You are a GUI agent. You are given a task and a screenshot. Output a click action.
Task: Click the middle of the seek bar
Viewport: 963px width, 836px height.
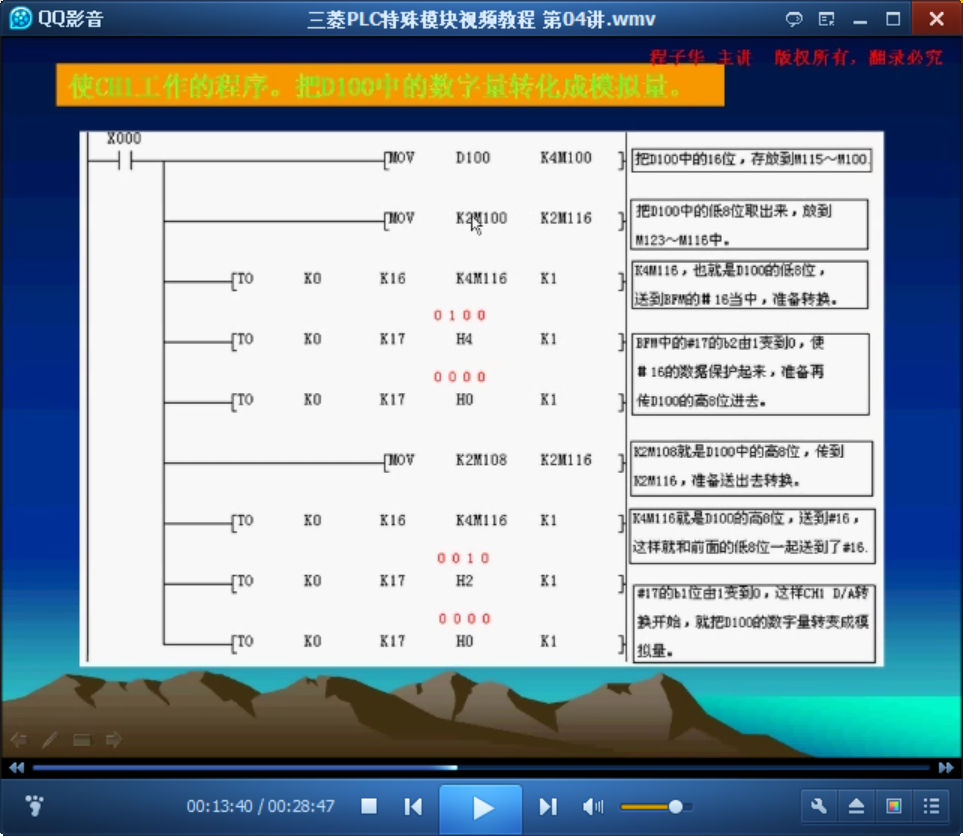click(x=481, y=768)
